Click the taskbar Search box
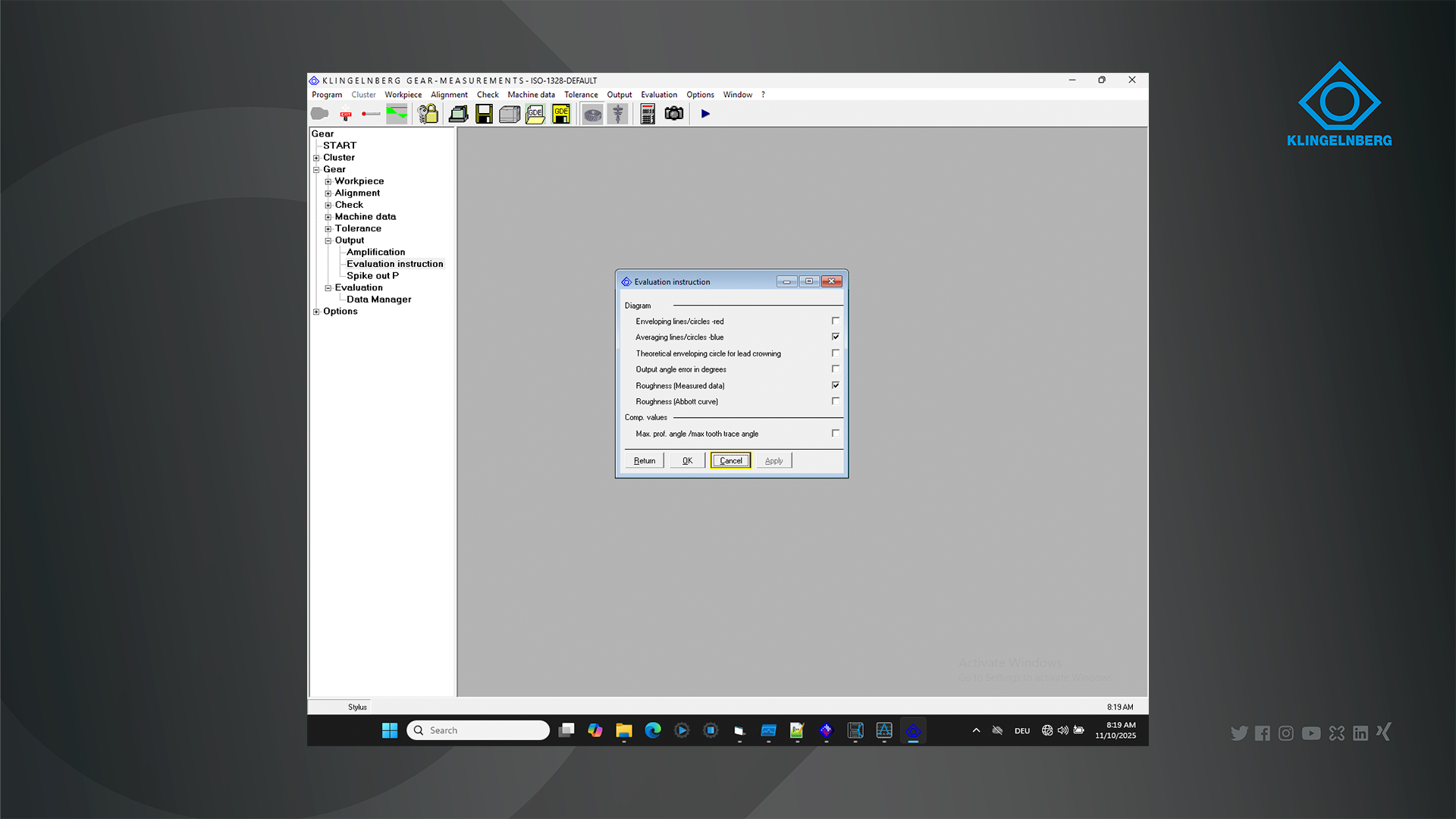This screenshot has height=819, width=1456. click(x=478, y=730)
